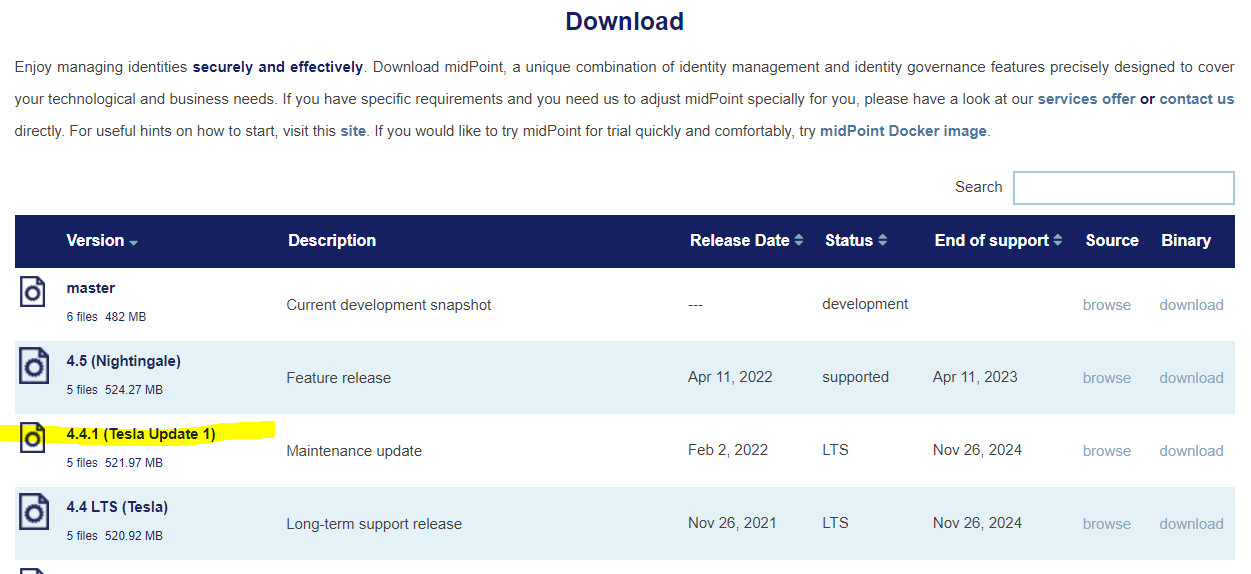Follow the 'site' hints link

(353, 131)
